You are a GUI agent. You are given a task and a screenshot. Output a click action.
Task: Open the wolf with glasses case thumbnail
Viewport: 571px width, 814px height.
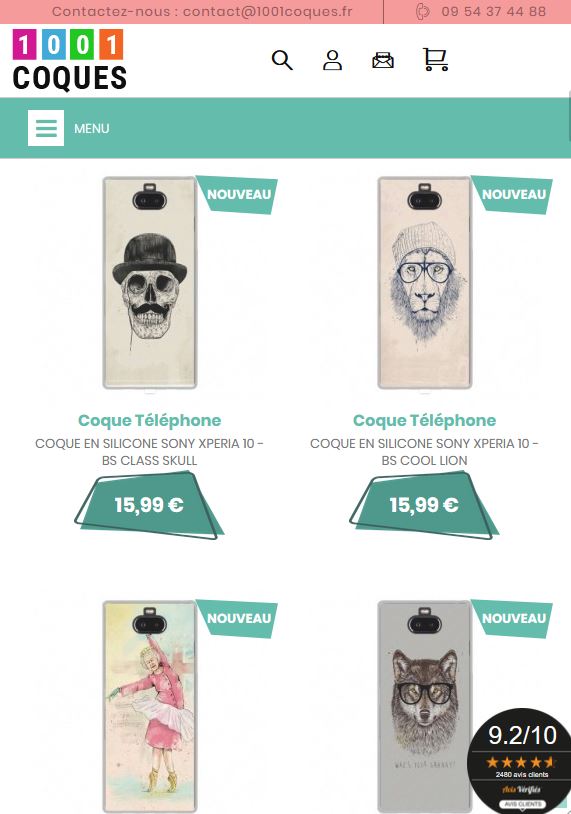(425, 707)
